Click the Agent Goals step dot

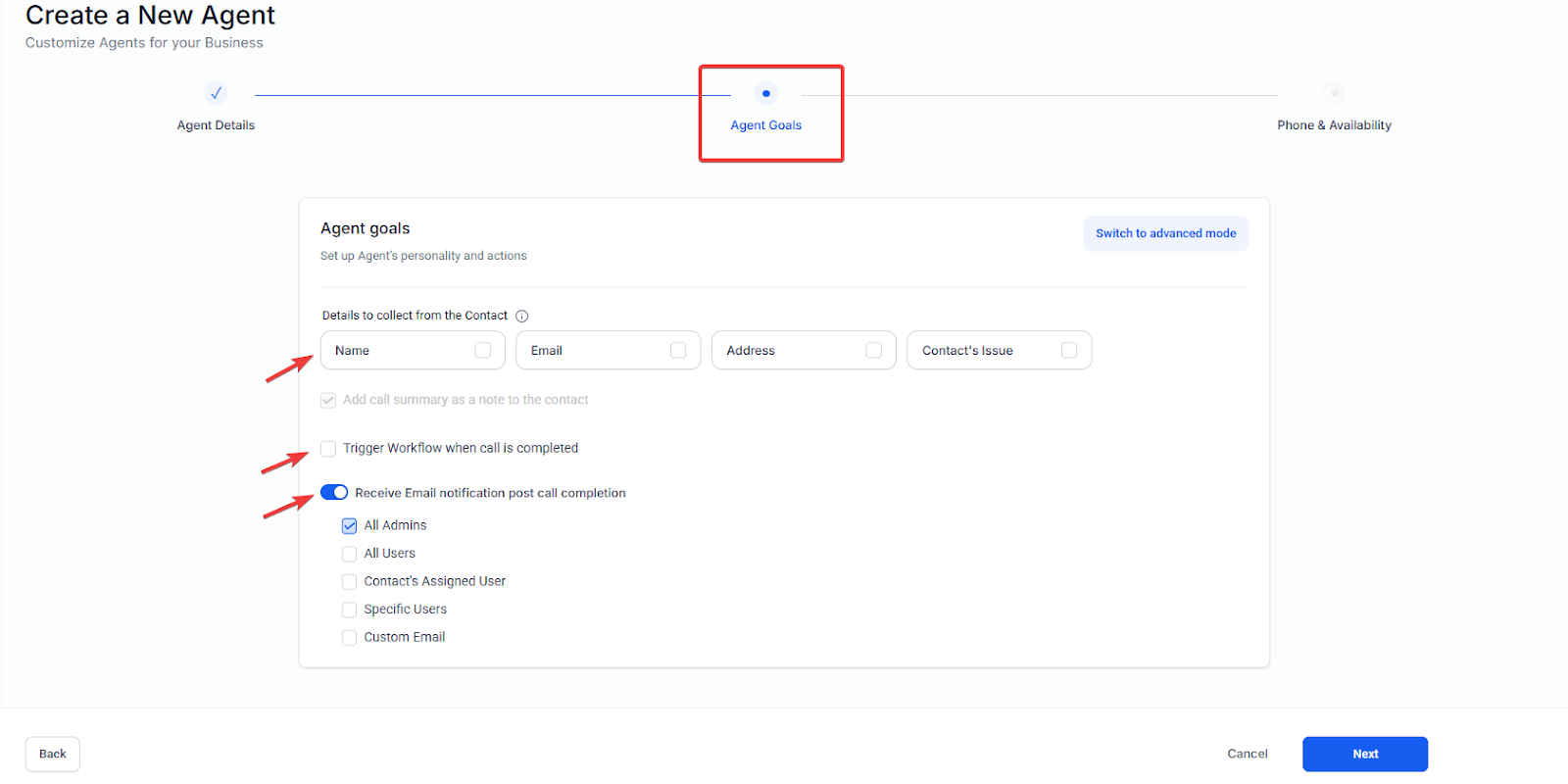point(765,93)
